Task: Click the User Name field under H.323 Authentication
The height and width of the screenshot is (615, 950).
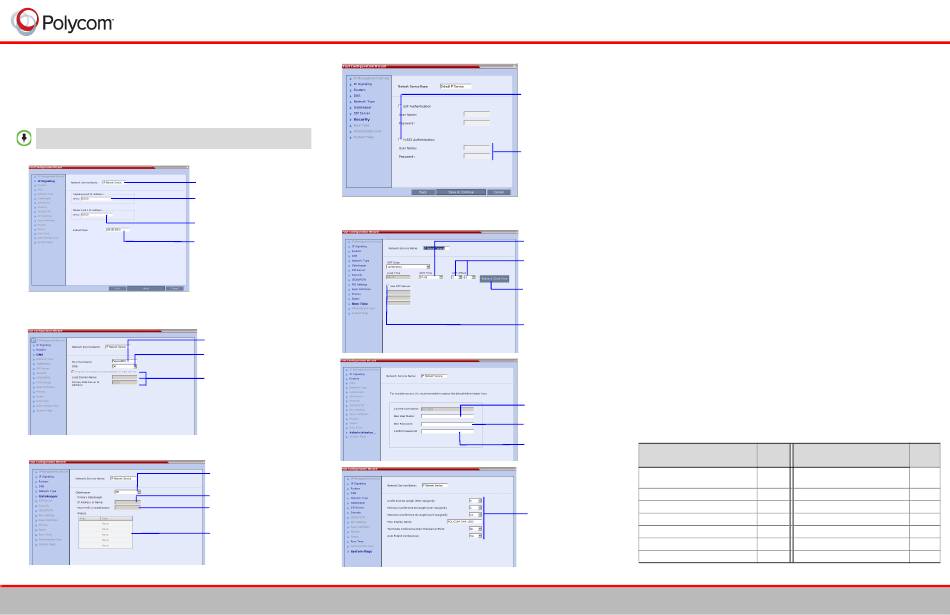Action: pos(477,147)
